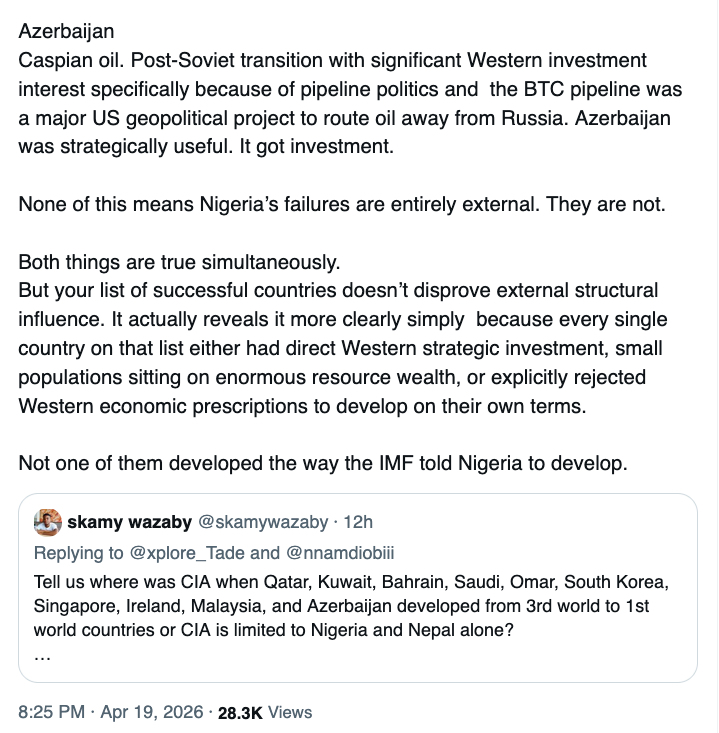Screen dimensions: 719x733
Task: Click the 'None of this means Nigeria's failures' sentence
Action: [x=342, y=204]
